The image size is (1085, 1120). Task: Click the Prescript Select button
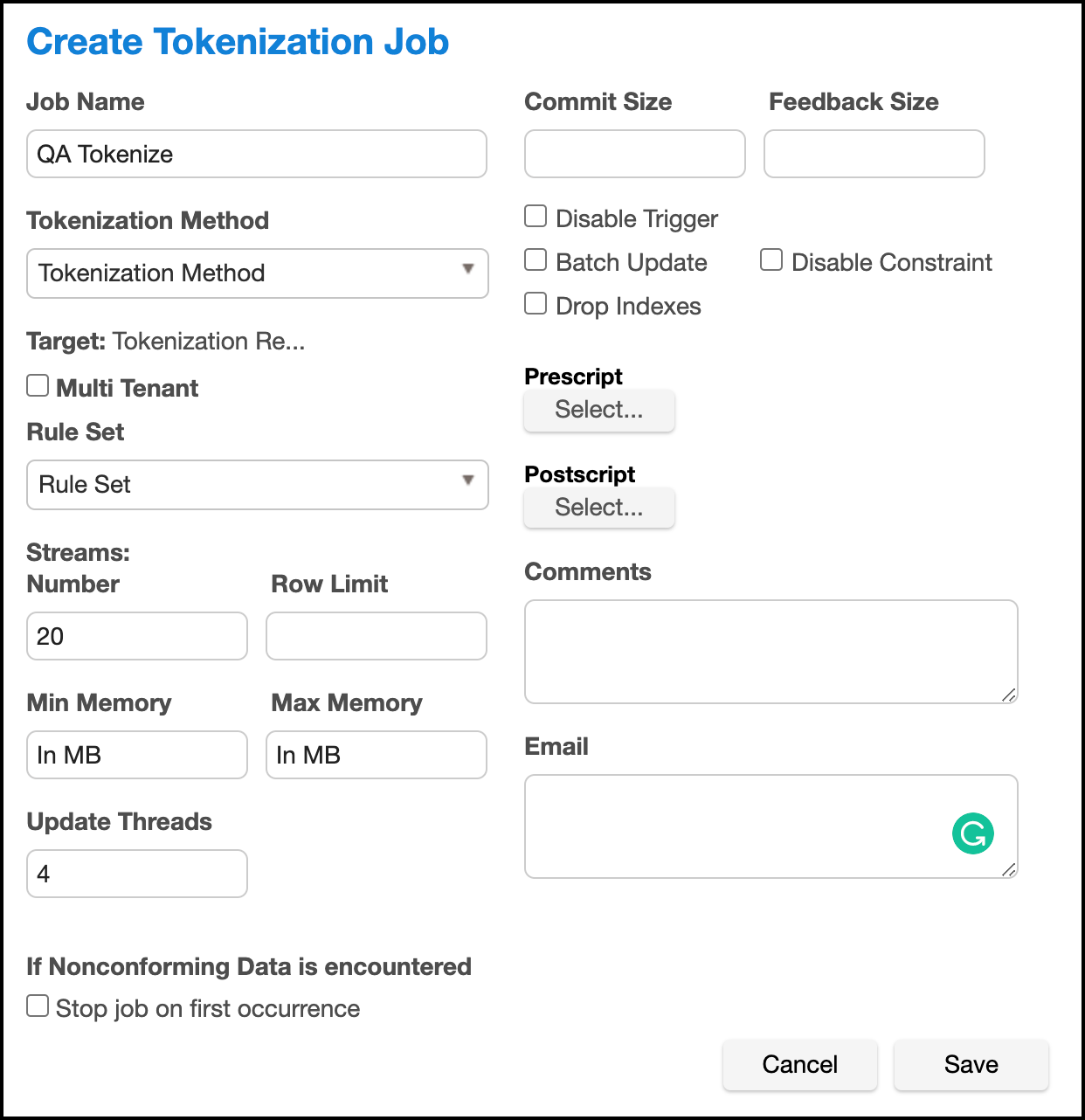coord(599,410)
